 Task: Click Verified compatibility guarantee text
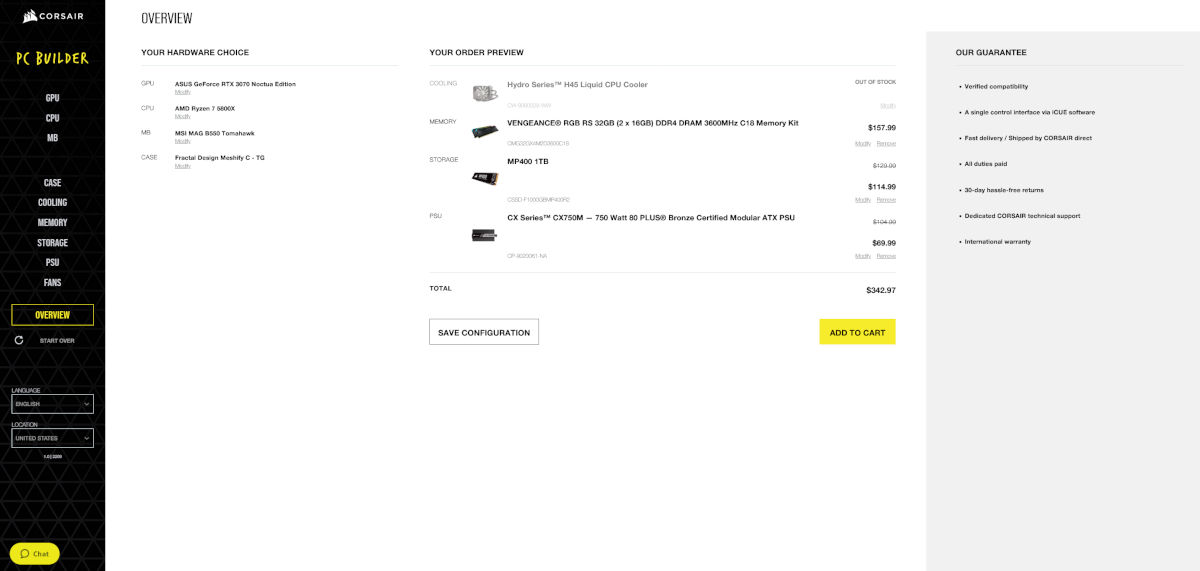pos(996,87)
